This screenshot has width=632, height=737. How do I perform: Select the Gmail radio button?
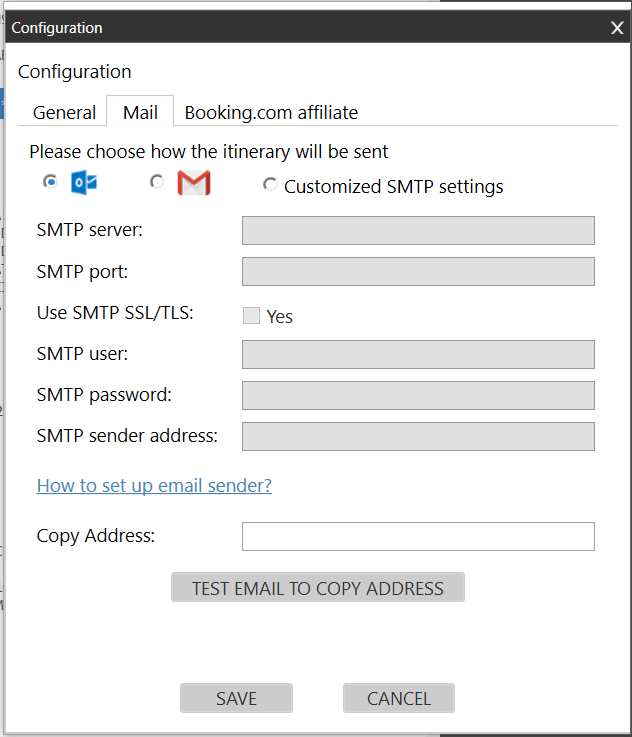[156, 182]
